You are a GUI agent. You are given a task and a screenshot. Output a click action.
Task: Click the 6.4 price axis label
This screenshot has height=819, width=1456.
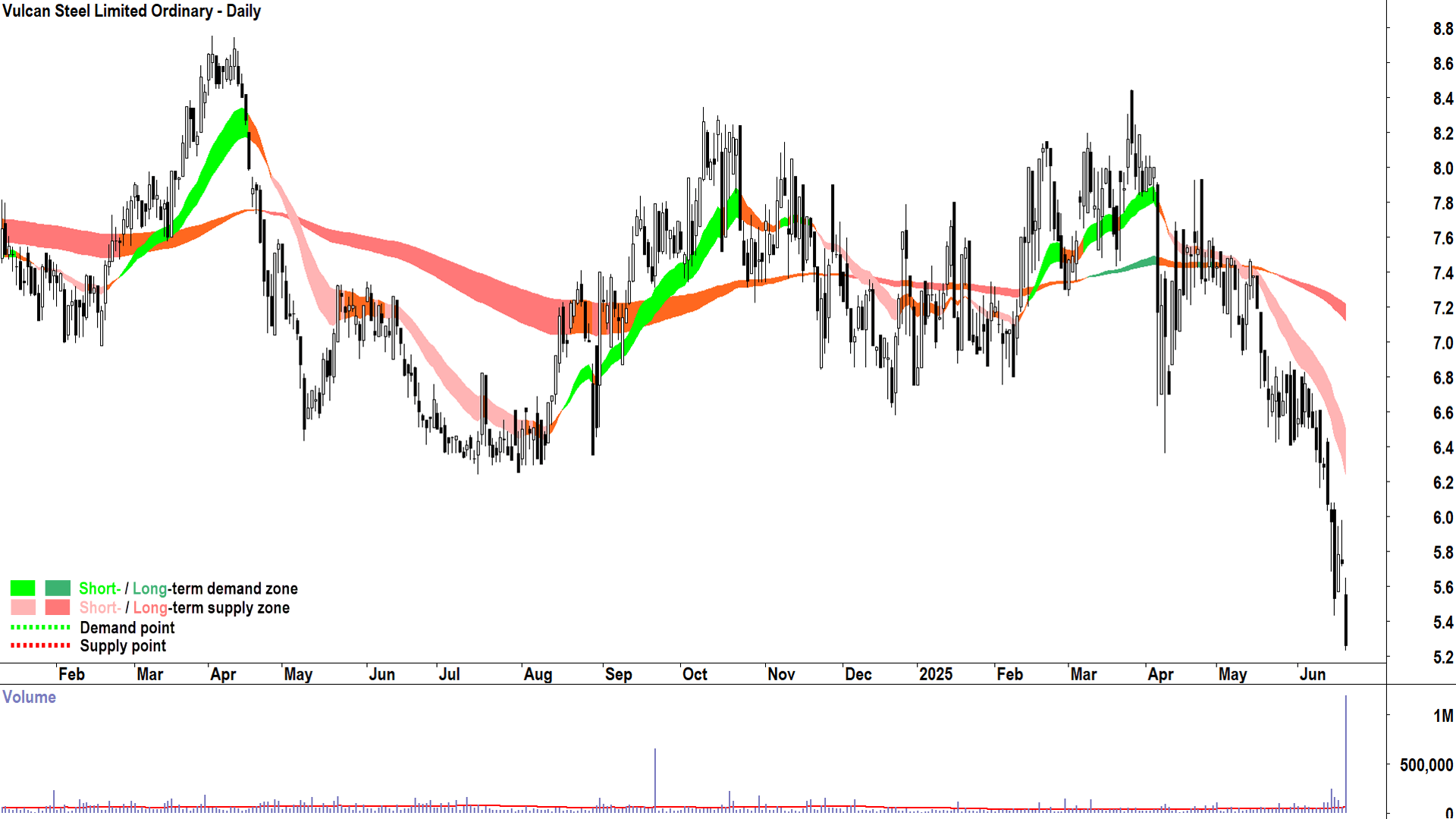[1442, 447]
